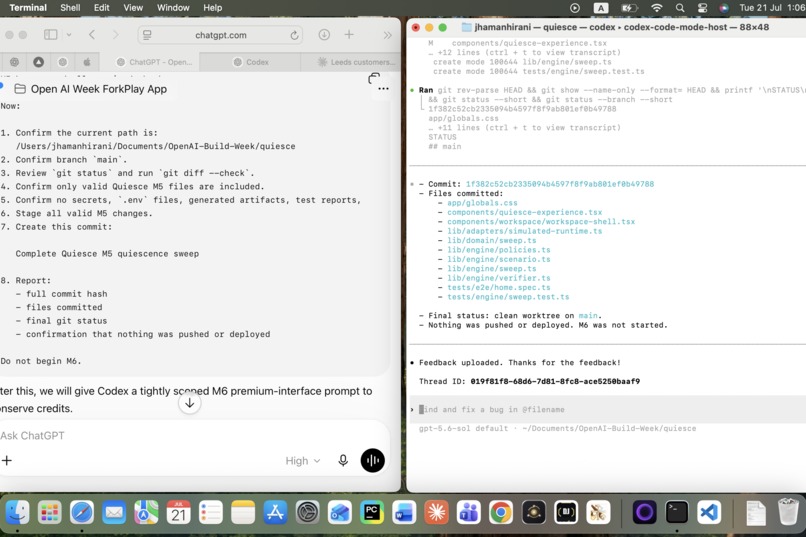Go back in Safari

click(x=92, y=34)
